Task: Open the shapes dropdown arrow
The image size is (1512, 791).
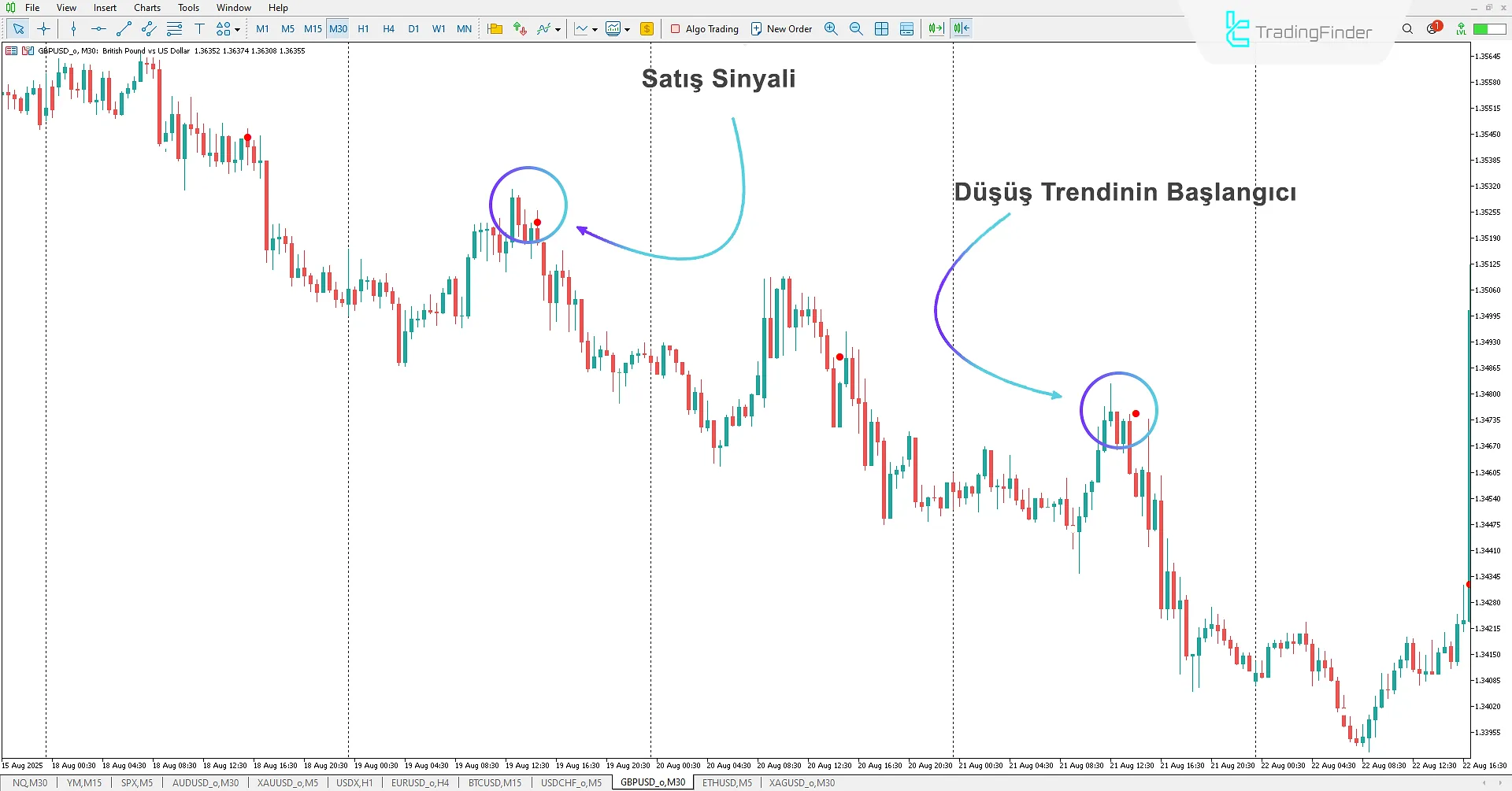Action: point(235,30)
